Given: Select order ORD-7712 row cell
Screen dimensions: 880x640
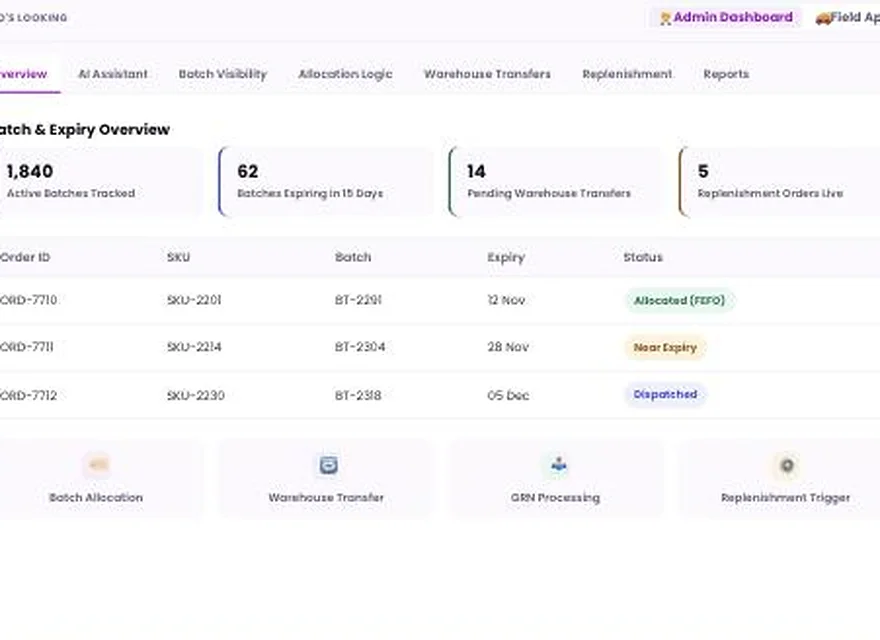Looking at the screenshot, I should [x=28, y=395].
